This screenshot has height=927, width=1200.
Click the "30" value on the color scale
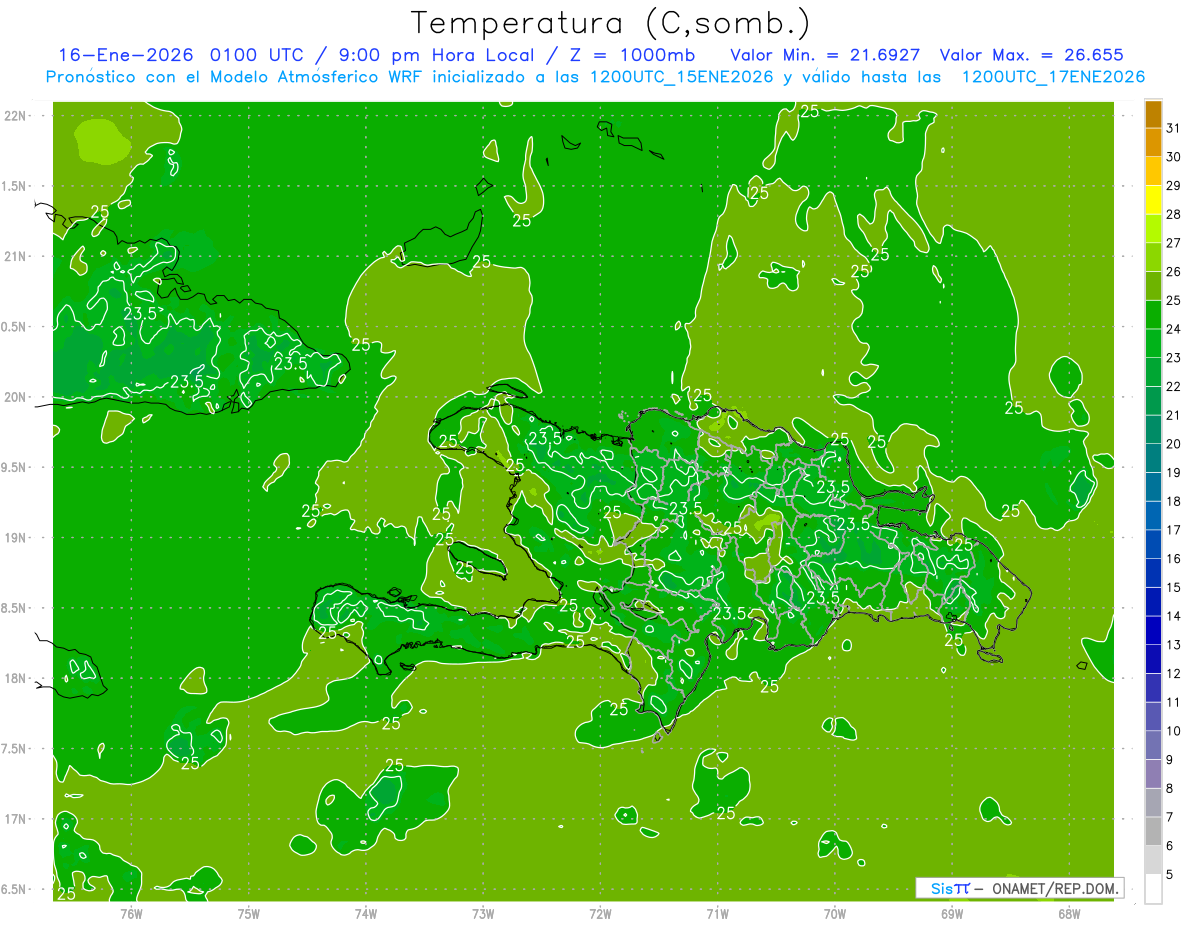[x=1174, y=157]
